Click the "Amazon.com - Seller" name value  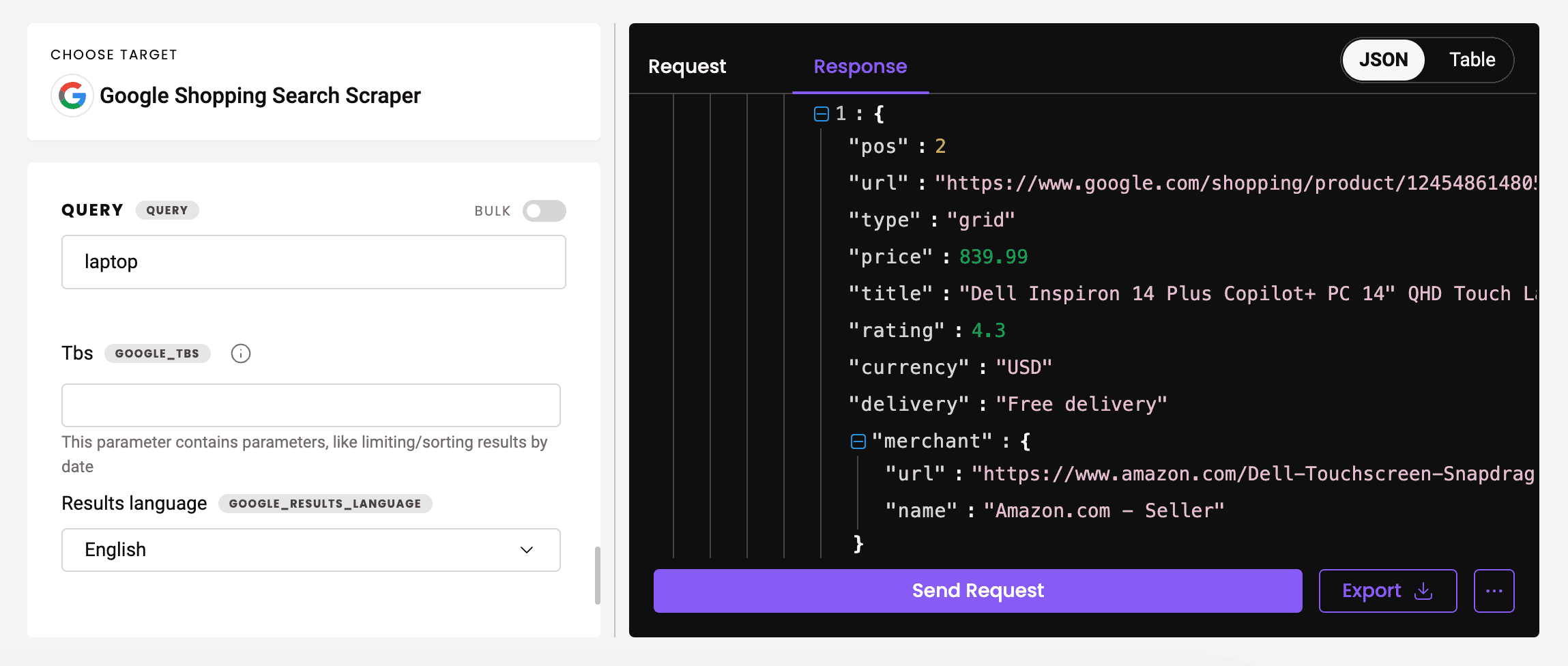click(x=1104, y=510)
